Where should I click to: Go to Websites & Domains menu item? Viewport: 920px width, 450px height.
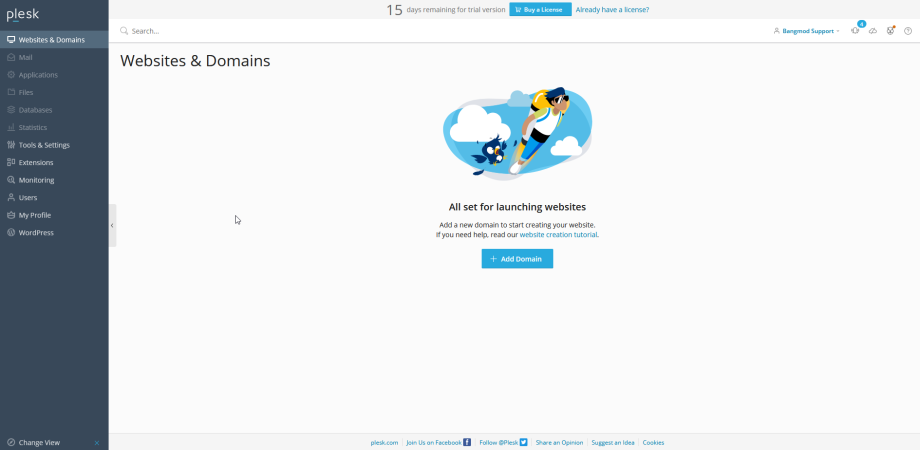54,40
